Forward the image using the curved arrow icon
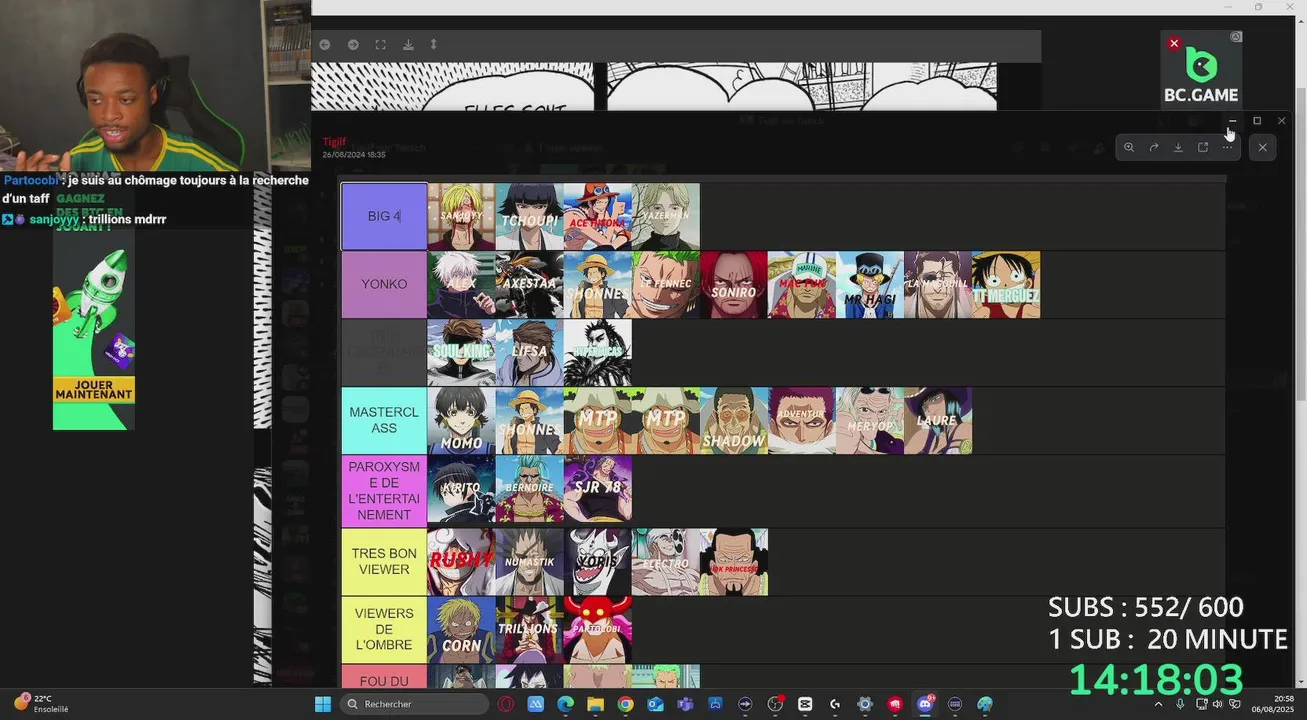 coord(1154,147)
